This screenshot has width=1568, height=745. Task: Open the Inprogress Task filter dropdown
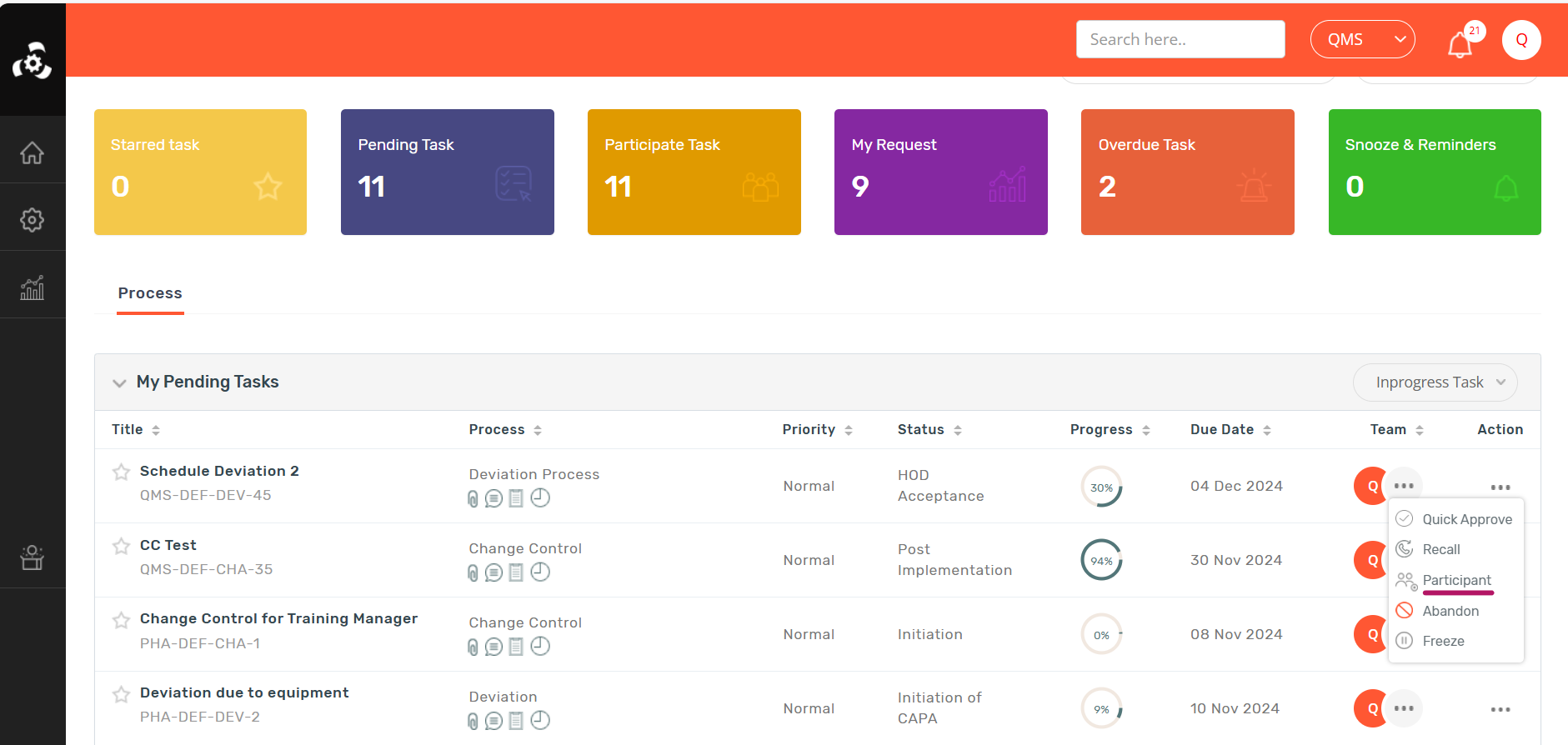coord(1435,382)
